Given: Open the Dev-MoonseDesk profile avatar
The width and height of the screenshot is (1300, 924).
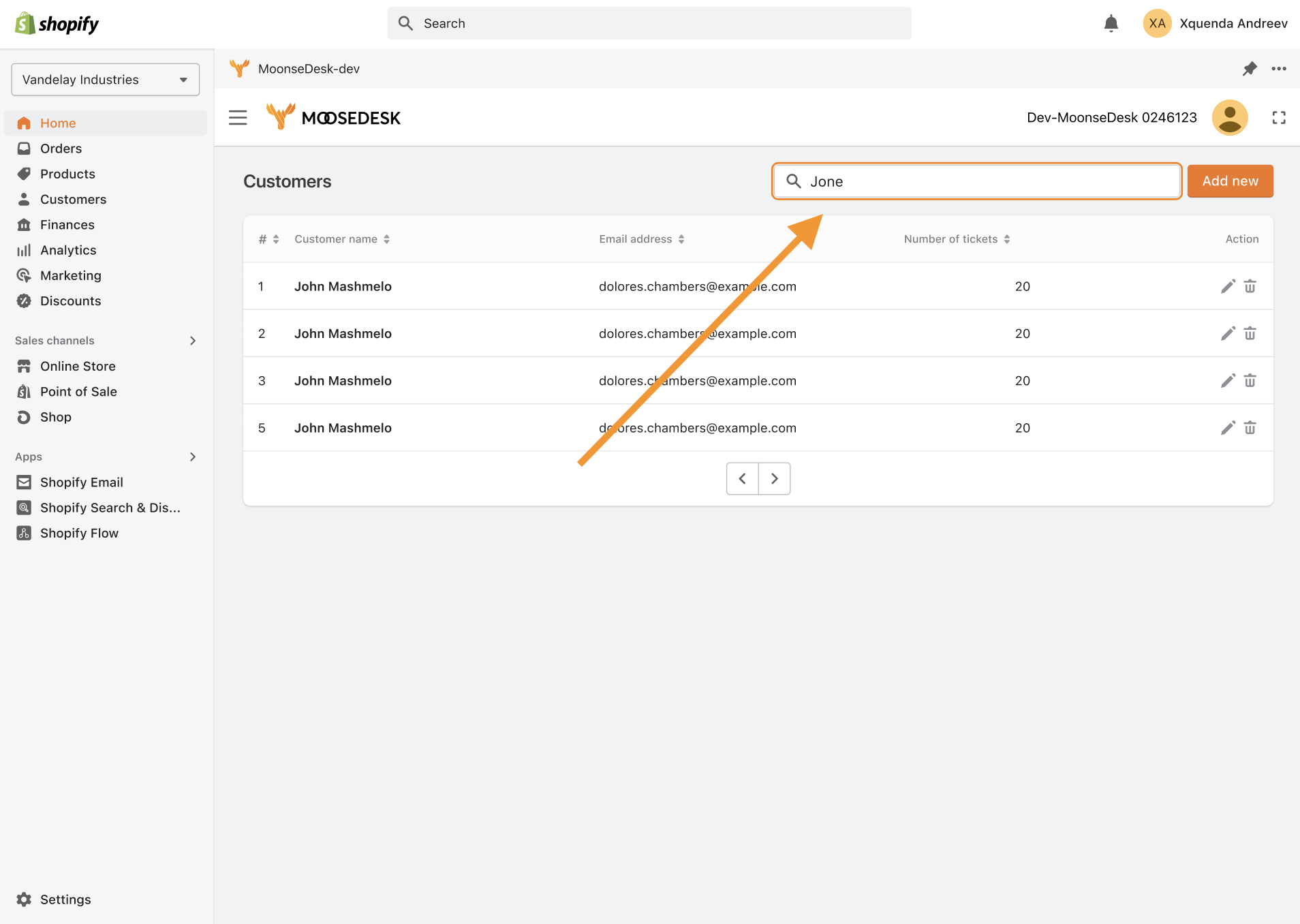Looking at the screenshot, I should [1229, 118].
